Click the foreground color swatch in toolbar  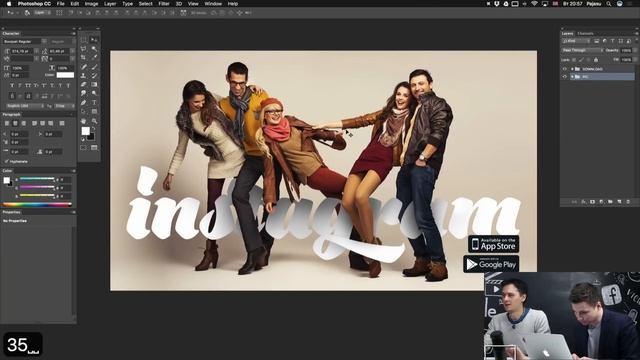(x=85, y=131)
